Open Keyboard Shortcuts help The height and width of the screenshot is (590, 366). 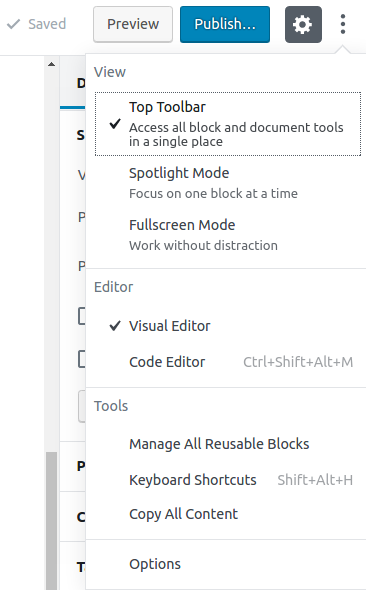pyautogui.click(x=228, y=480)
